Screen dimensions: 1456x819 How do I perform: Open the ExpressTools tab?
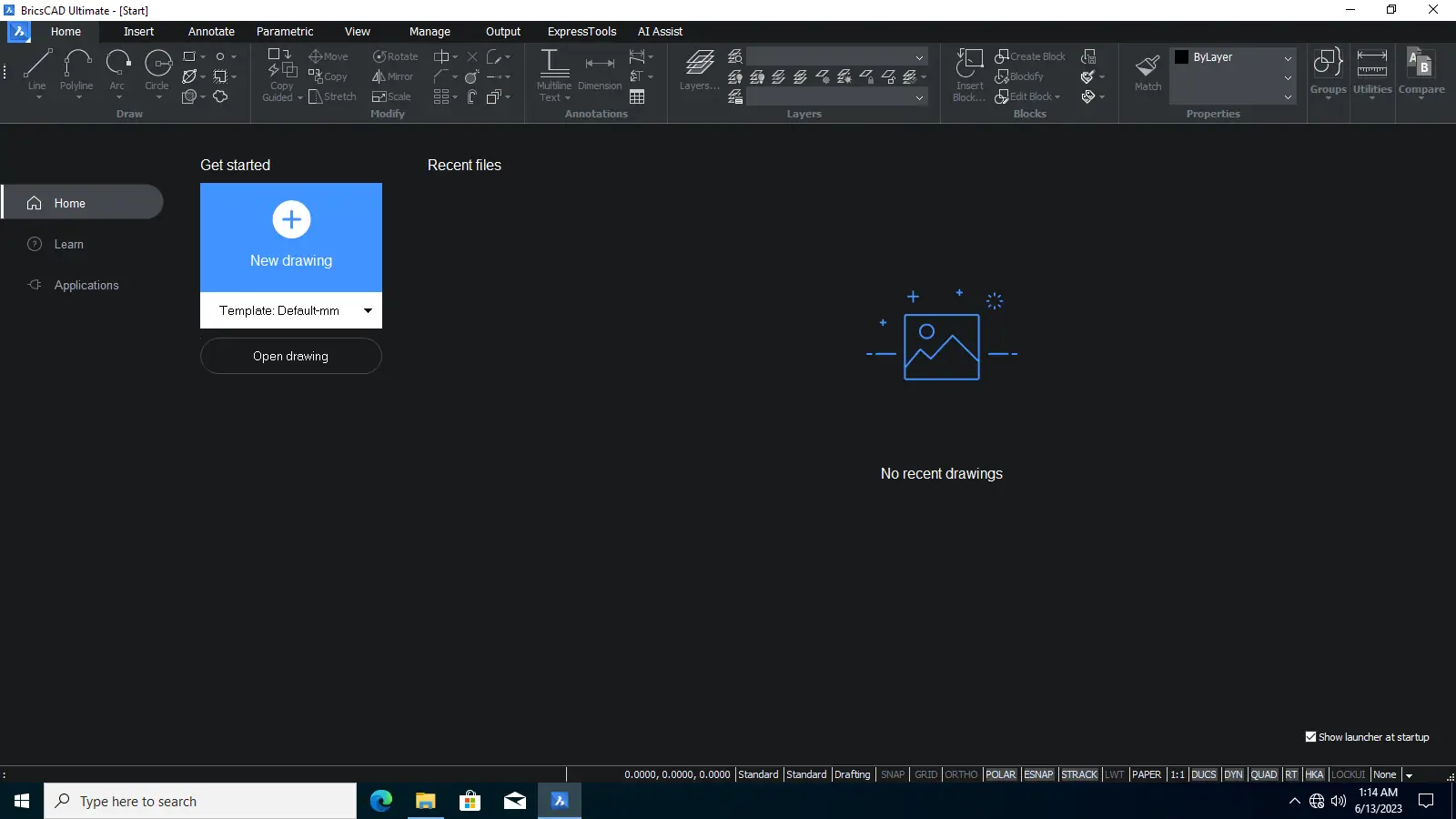coord(581,31)
